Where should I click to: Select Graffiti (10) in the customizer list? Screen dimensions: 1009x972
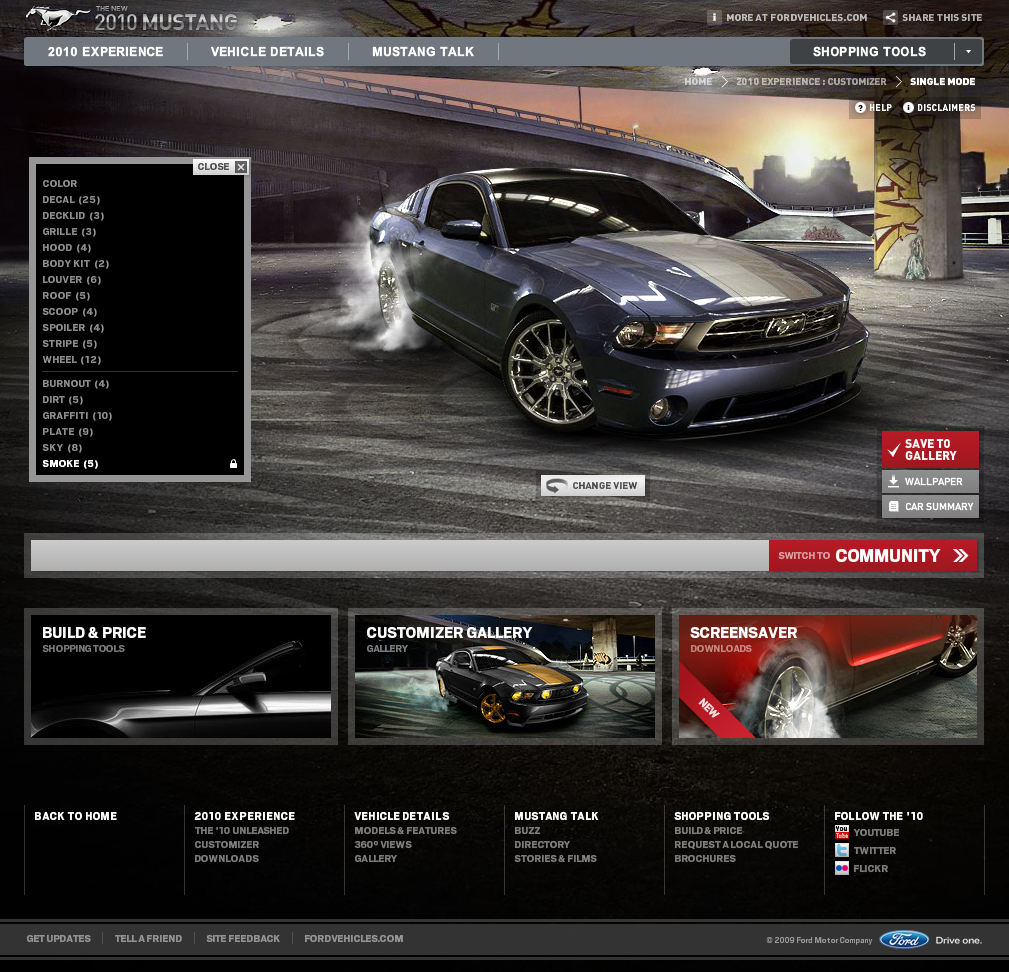[x=77, y=416]
